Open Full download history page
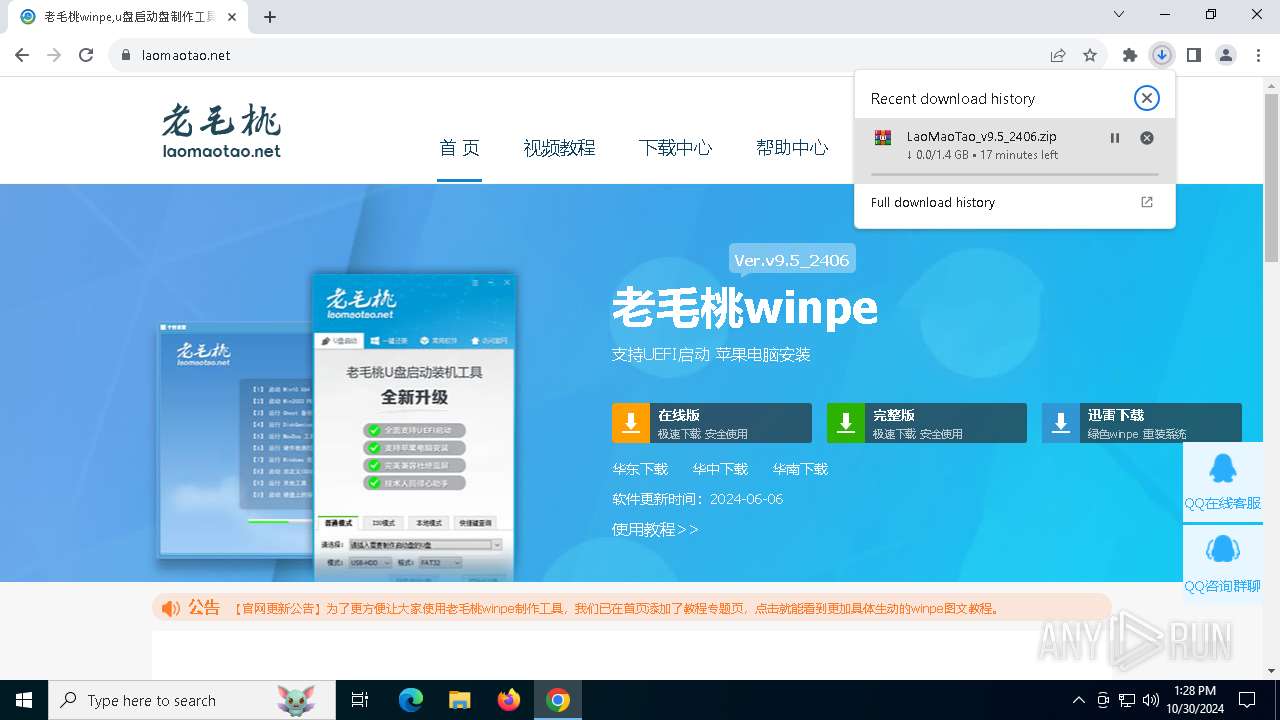Viewport: 1280px width, 720px height. [x=1015, y=202]
